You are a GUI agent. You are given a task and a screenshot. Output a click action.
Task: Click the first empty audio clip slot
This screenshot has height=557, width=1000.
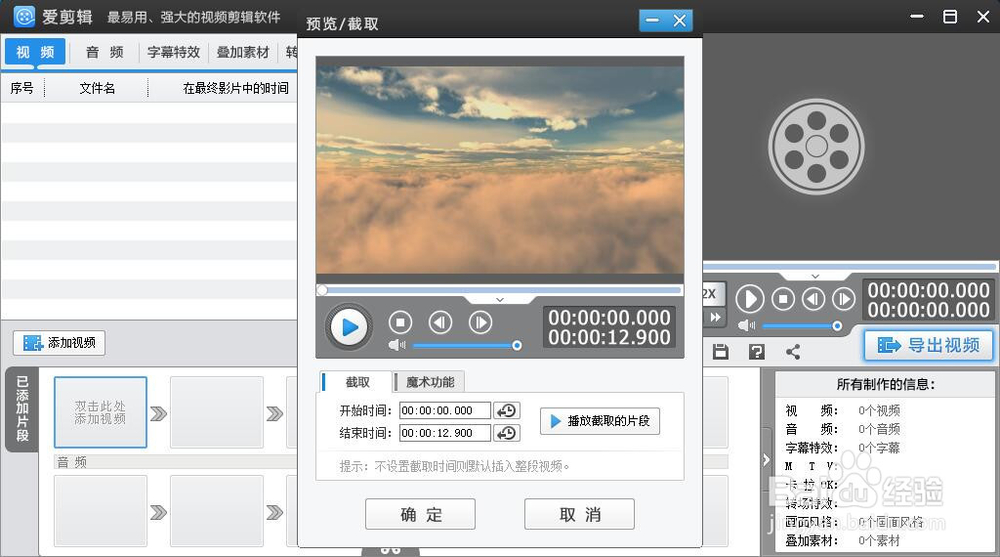(x=101, y=510)
